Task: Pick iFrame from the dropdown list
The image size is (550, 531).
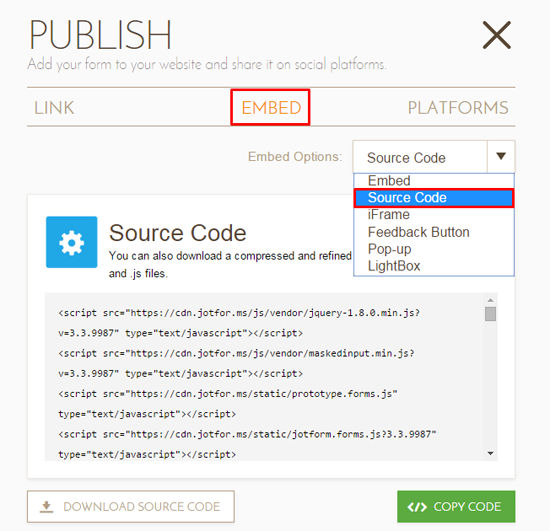Action: [434, 215]
